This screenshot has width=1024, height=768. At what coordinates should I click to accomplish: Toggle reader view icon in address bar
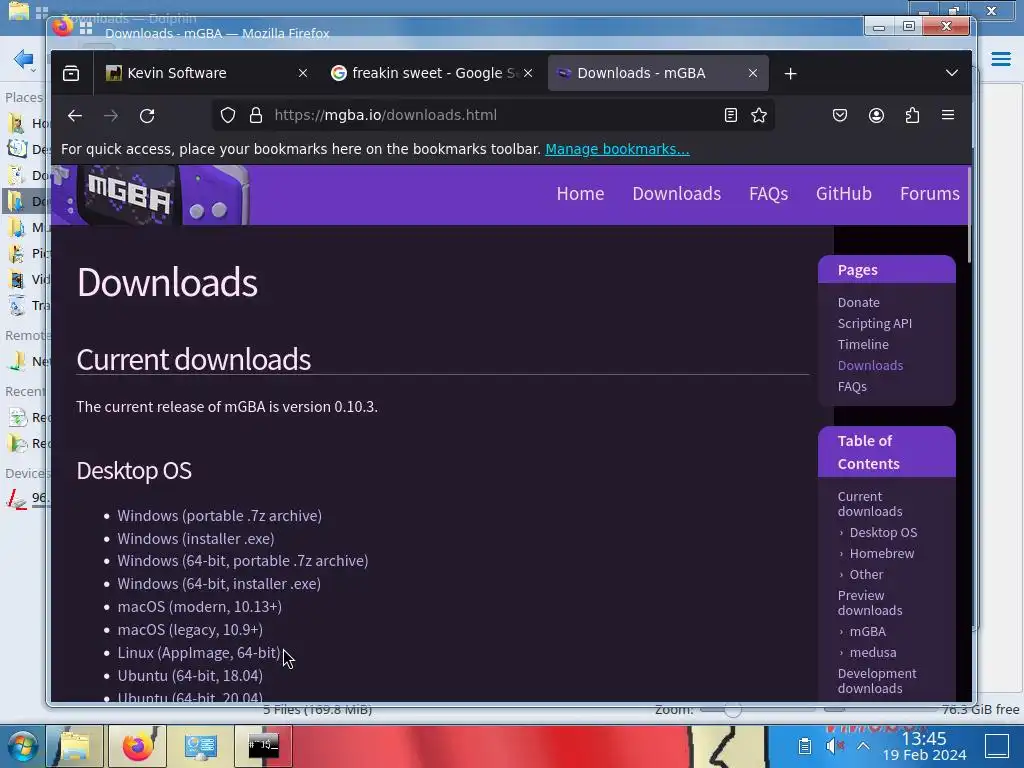tap(731, 116)
